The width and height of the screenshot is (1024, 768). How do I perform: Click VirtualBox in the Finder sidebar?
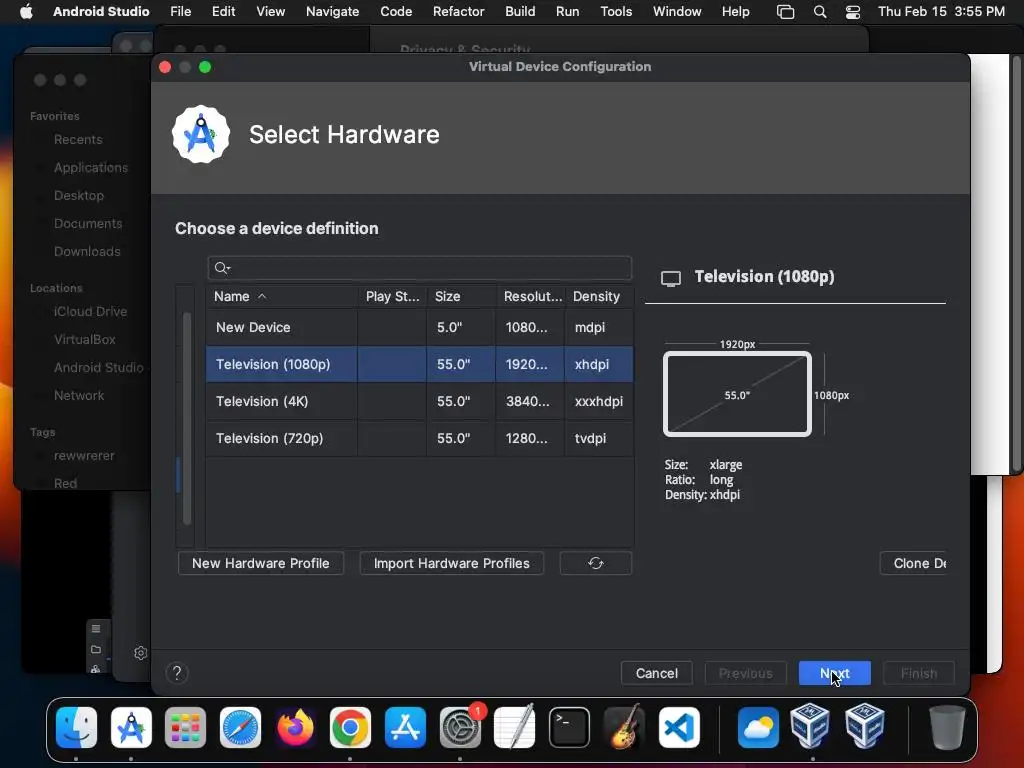(x=85, y=340)
